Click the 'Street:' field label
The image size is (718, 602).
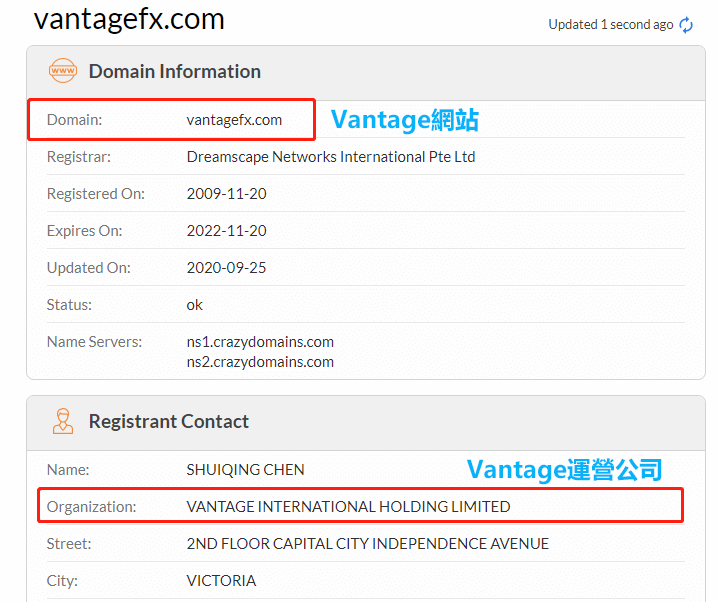(69, 544)
